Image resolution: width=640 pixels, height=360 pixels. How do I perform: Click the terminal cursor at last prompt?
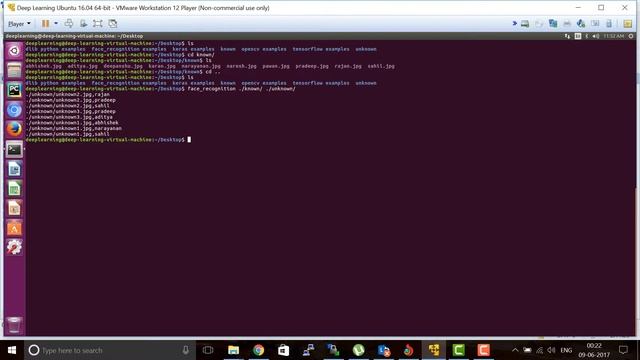pos(189,140)
